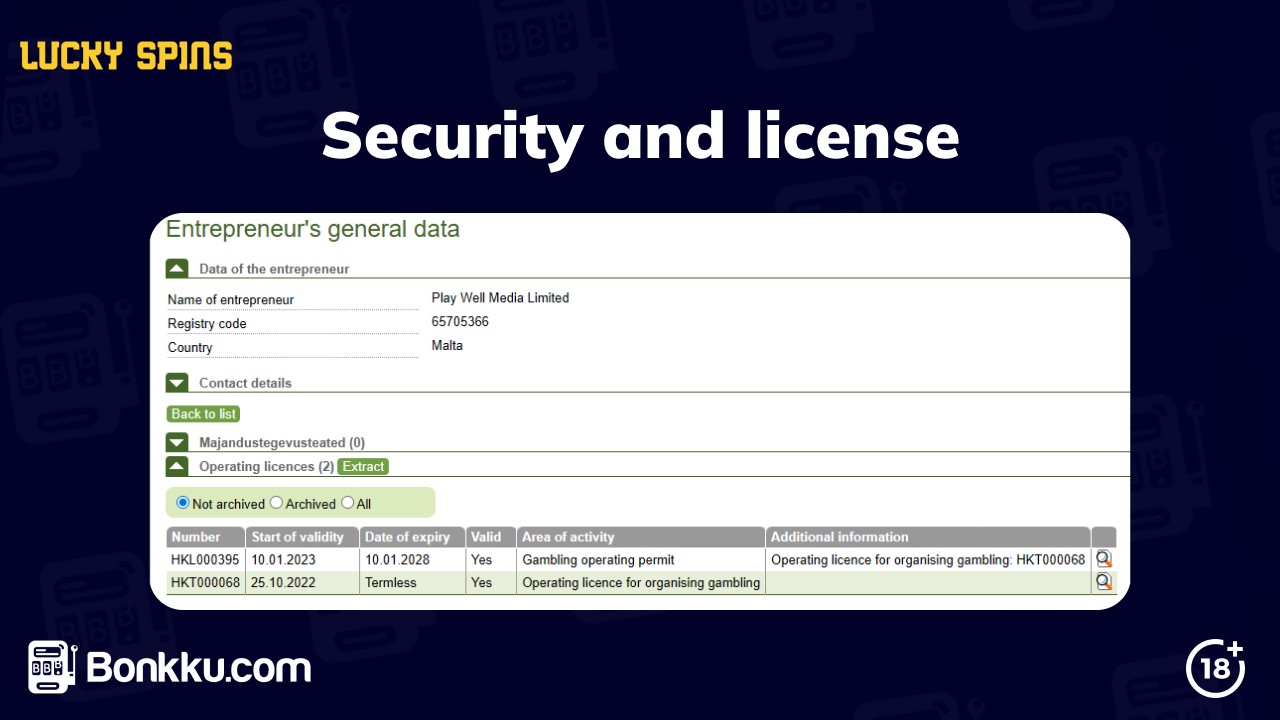Click start date 10.01.2023
Image resolution: width=1280 pixels, height=720 pixels.
283,560
